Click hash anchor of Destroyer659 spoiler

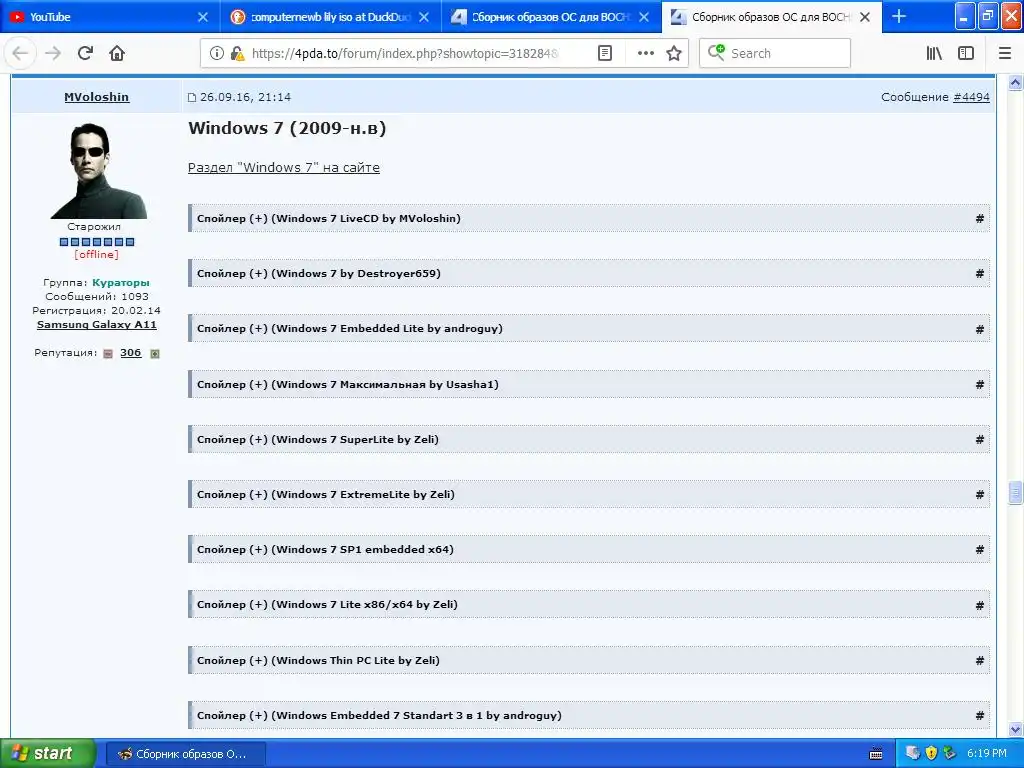click(980, 274)
